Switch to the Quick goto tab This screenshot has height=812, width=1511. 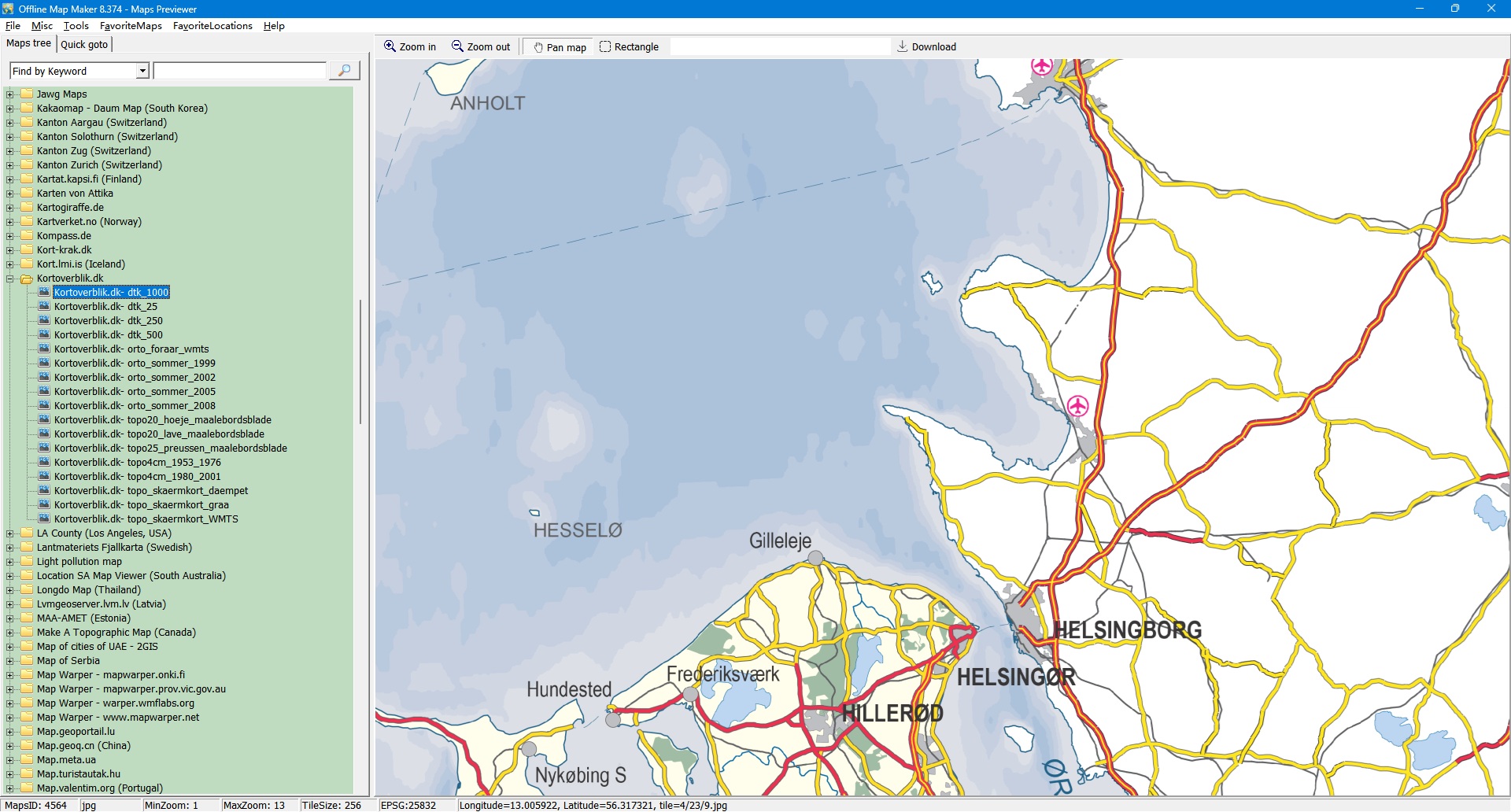coord(84,44)
